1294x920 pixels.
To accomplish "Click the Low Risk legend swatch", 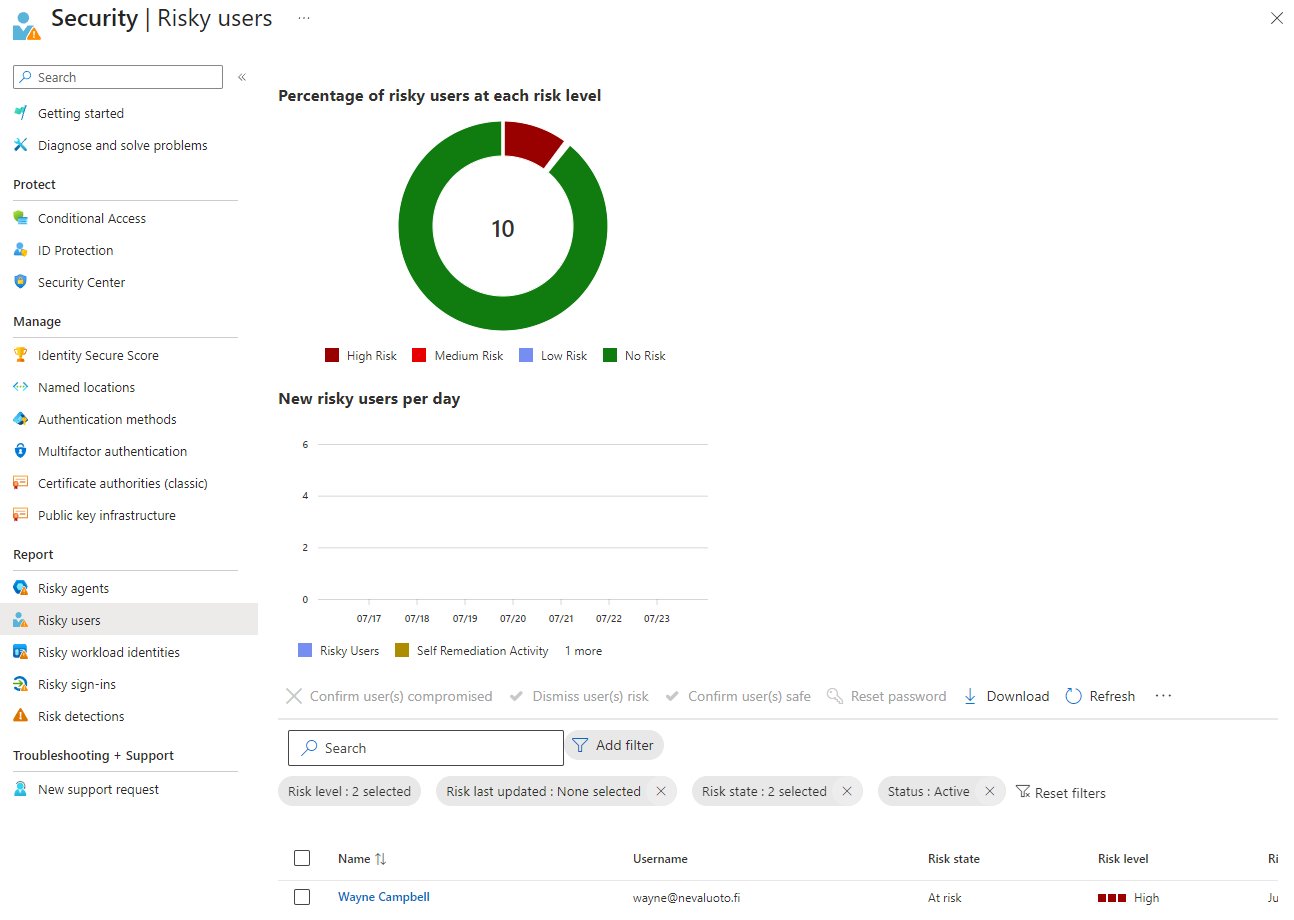I will (x=526, y=355).
